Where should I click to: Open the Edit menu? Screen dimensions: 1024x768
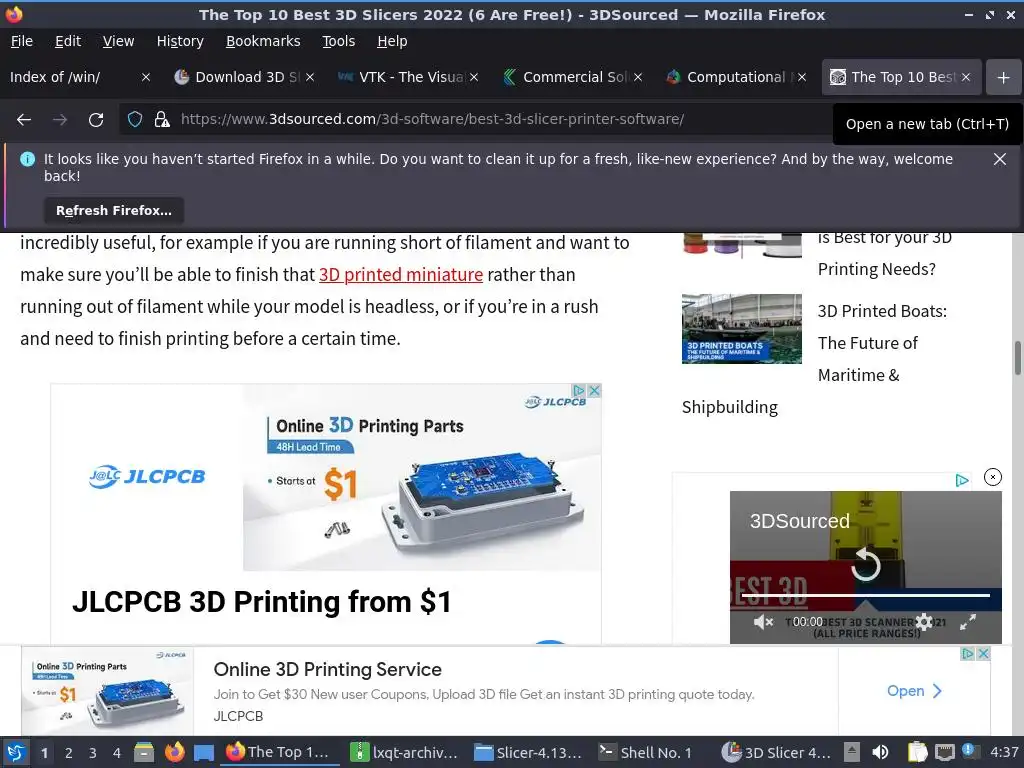pos(68,41)
